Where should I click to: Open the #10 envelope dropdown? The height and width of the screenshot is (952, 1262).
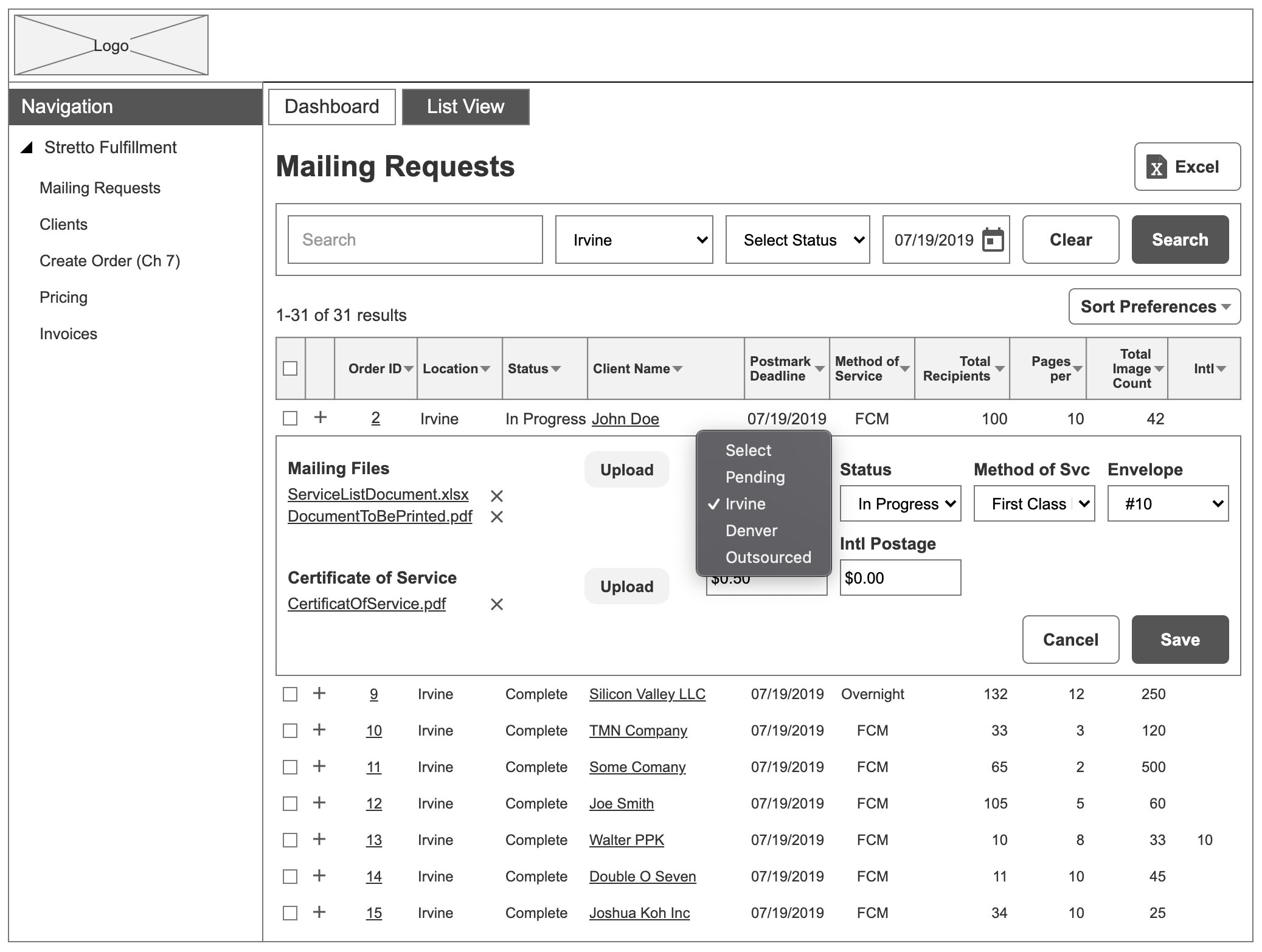pos(1168,503)
